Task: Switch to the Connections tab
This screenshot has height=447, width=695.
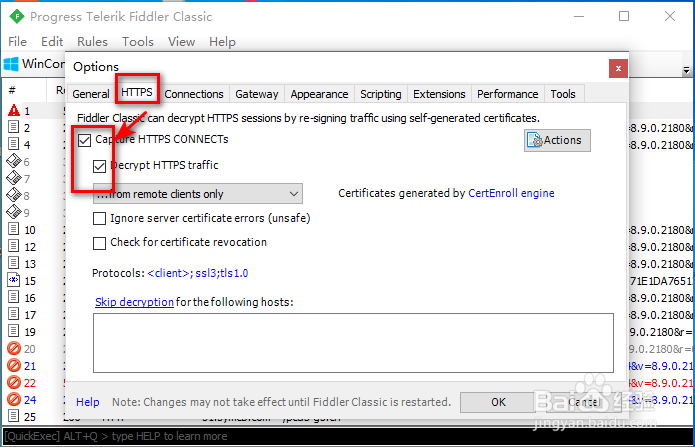Action: 194,94
